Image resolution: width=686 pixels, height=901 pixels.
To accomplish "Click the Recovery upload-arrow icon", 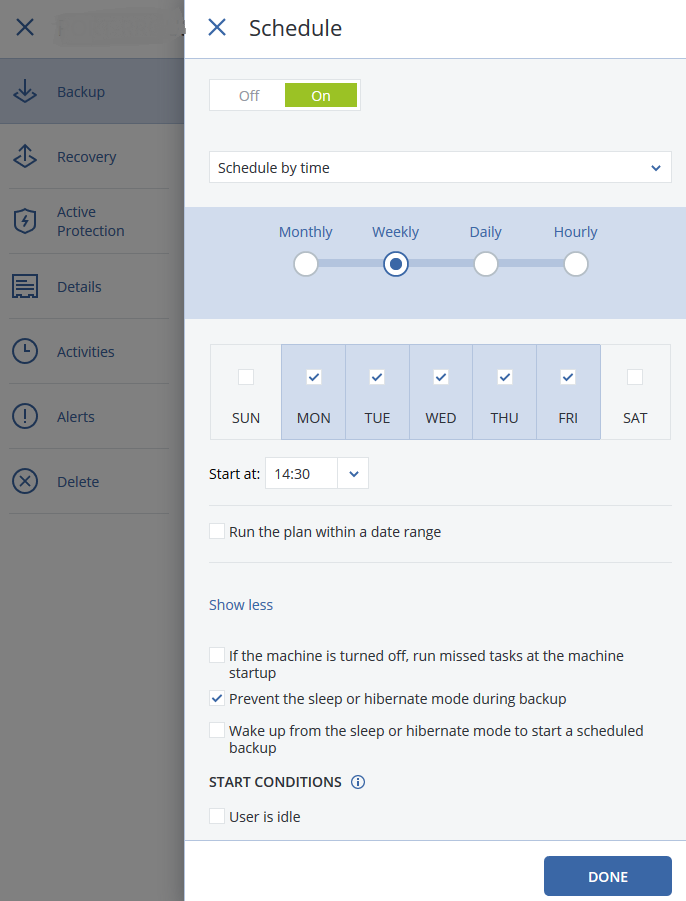I will [25, 156].
